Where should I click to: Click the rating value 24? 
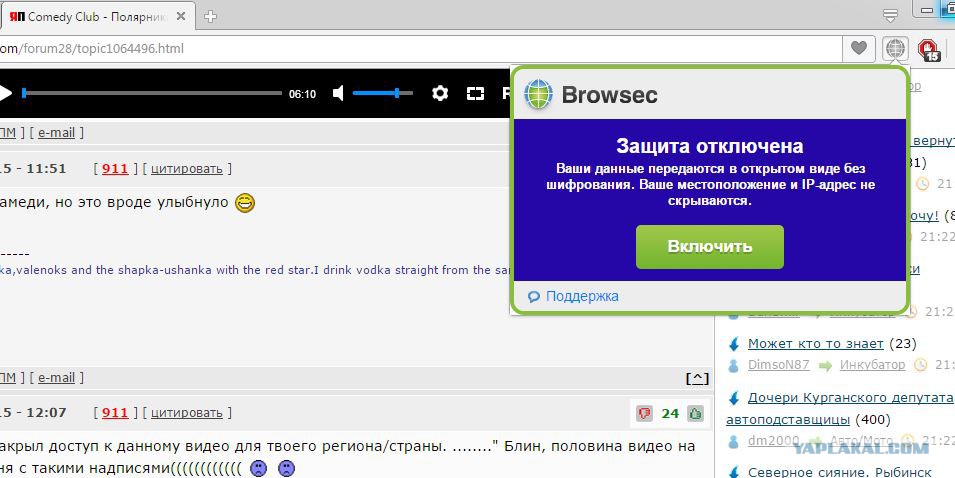coord(670,414)
